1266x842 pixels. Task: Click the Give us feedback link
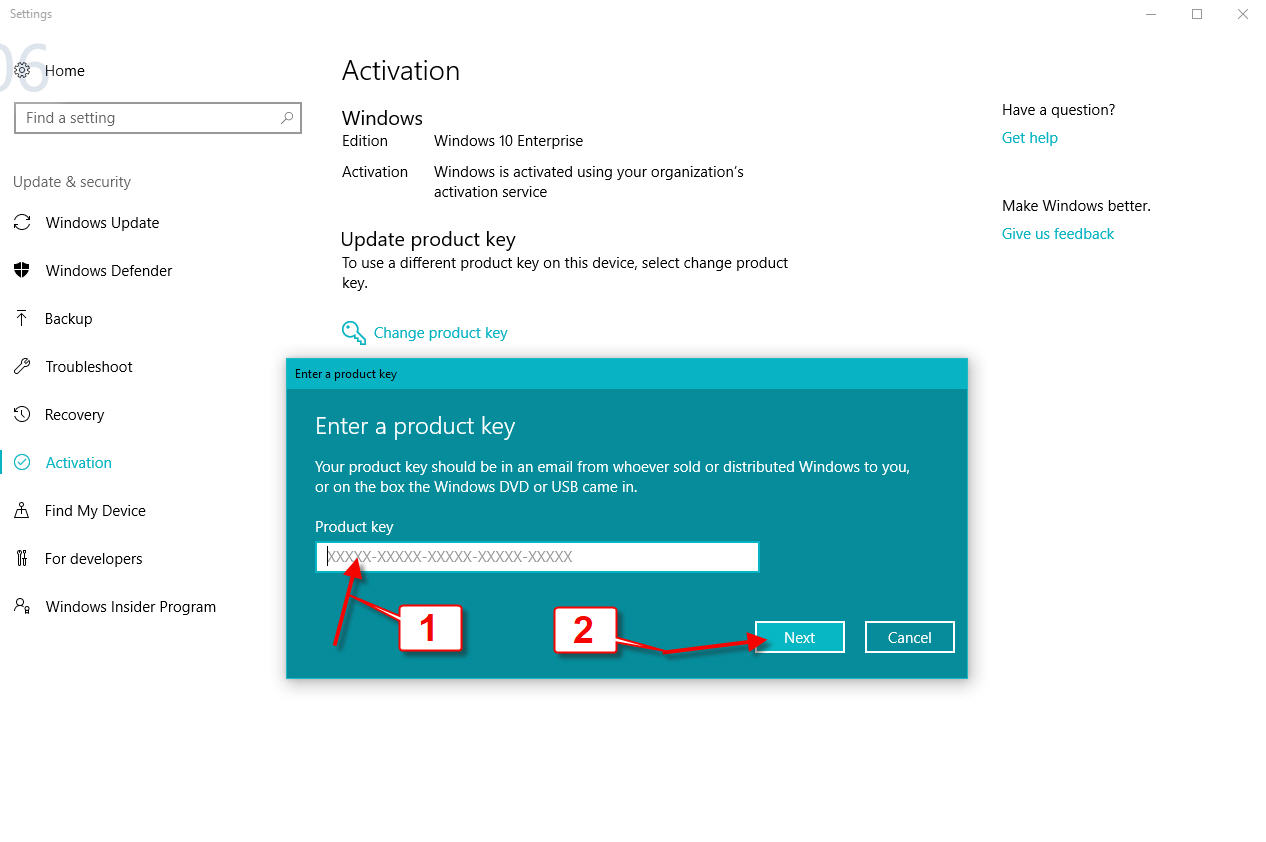[1057, 234]
